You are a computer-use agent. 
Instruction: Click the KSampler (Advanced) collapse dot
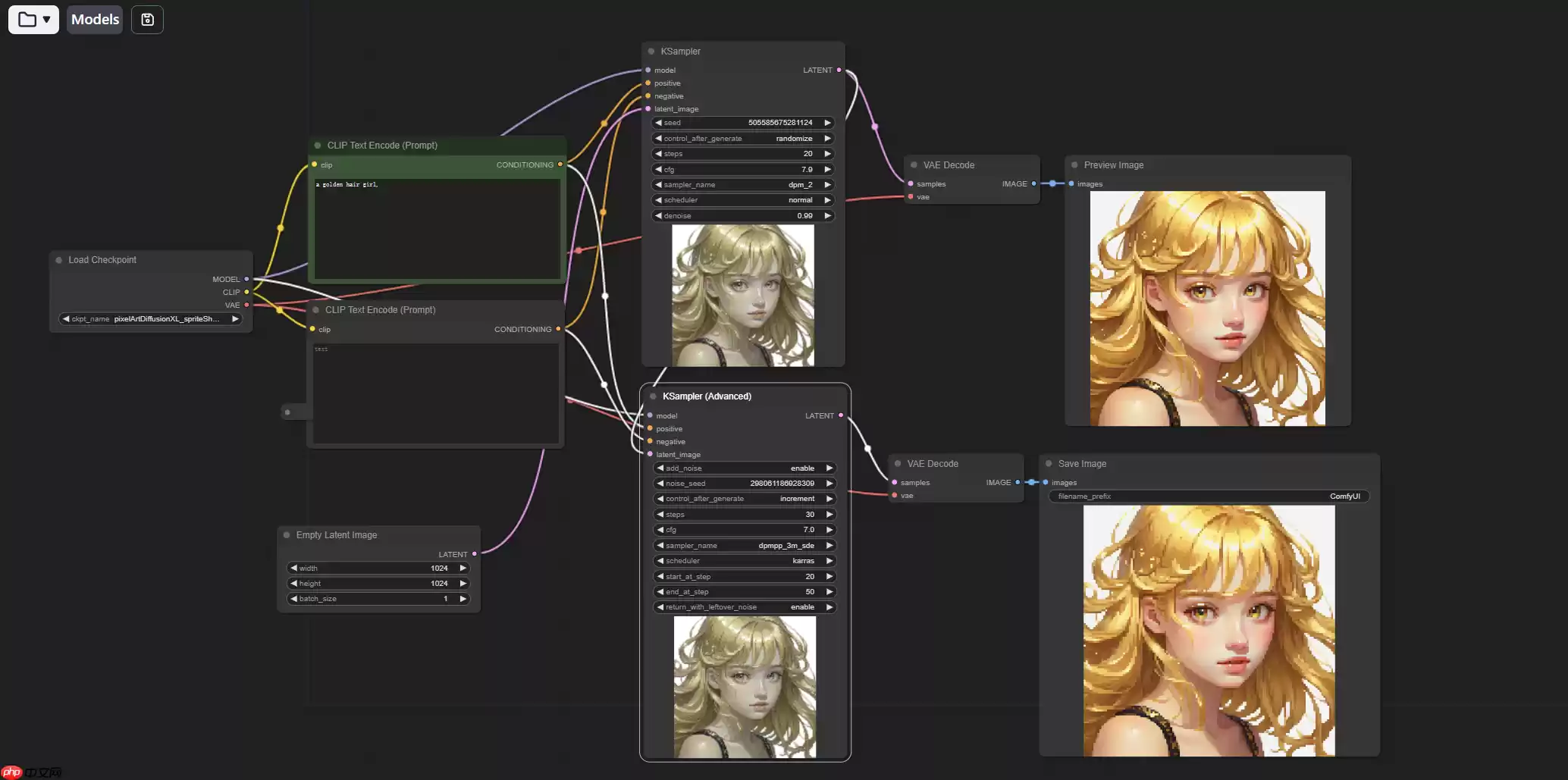[653, 396]
